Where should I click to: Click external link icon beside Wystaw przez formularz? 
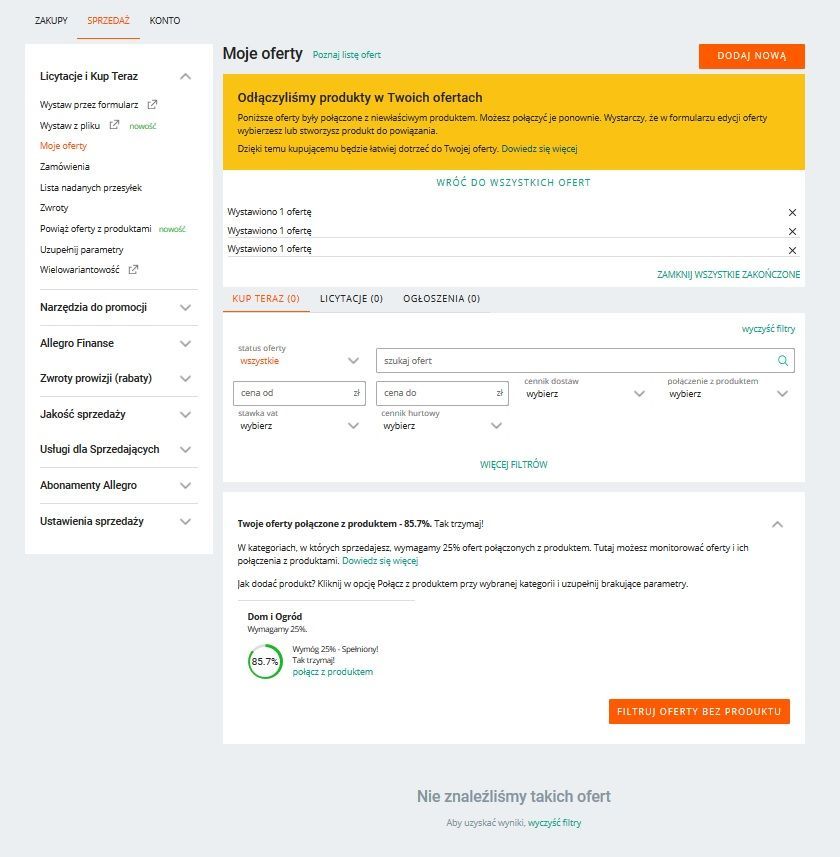tap(152, 104)
